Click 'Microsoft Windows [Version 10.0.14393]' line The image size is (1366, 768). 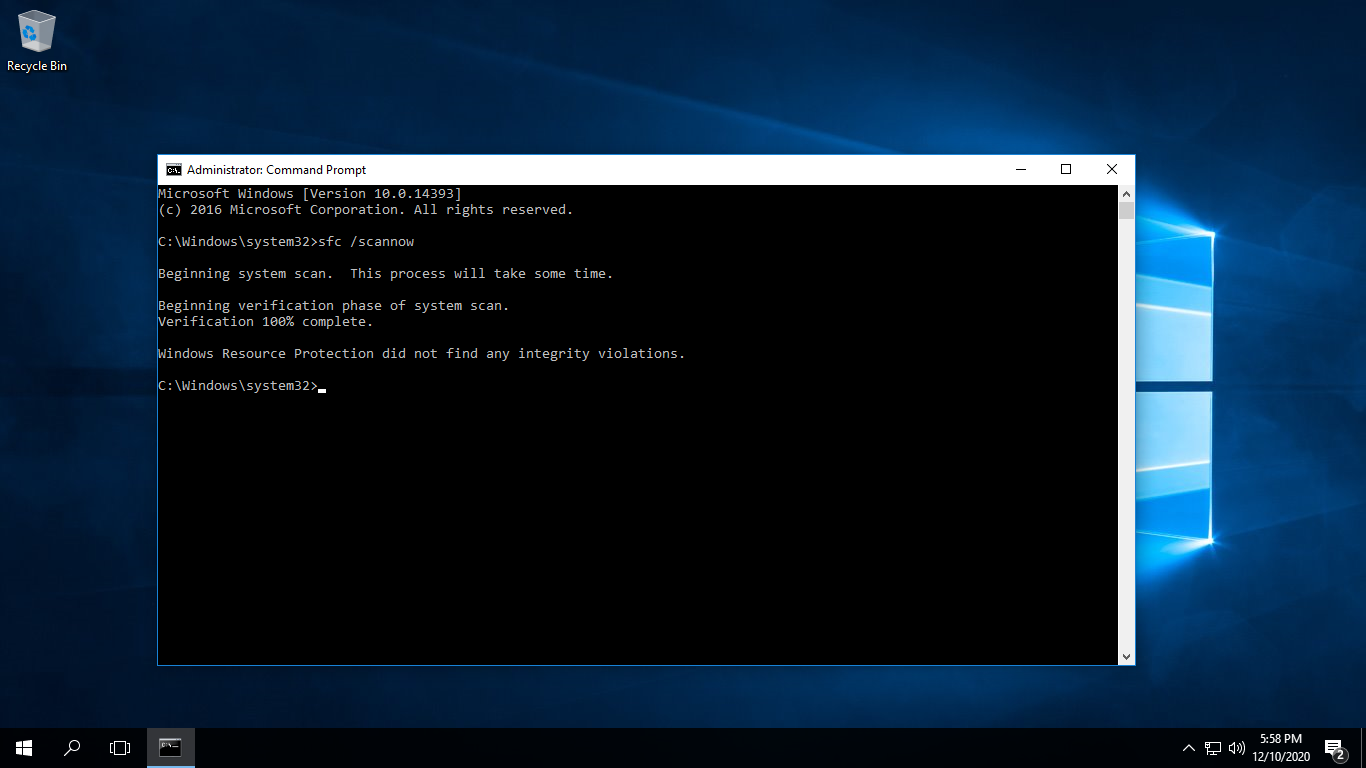pyautogui.click(x=310, y=194)
